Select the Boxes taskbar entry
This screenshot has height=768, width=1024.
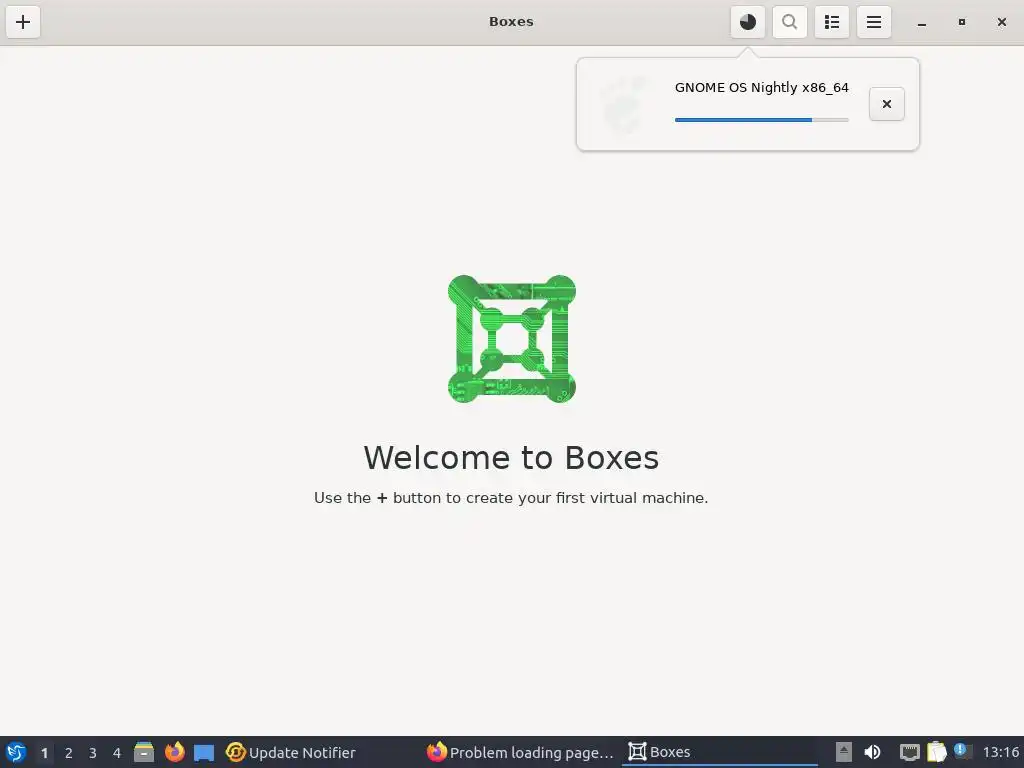(x=720, y=752)
